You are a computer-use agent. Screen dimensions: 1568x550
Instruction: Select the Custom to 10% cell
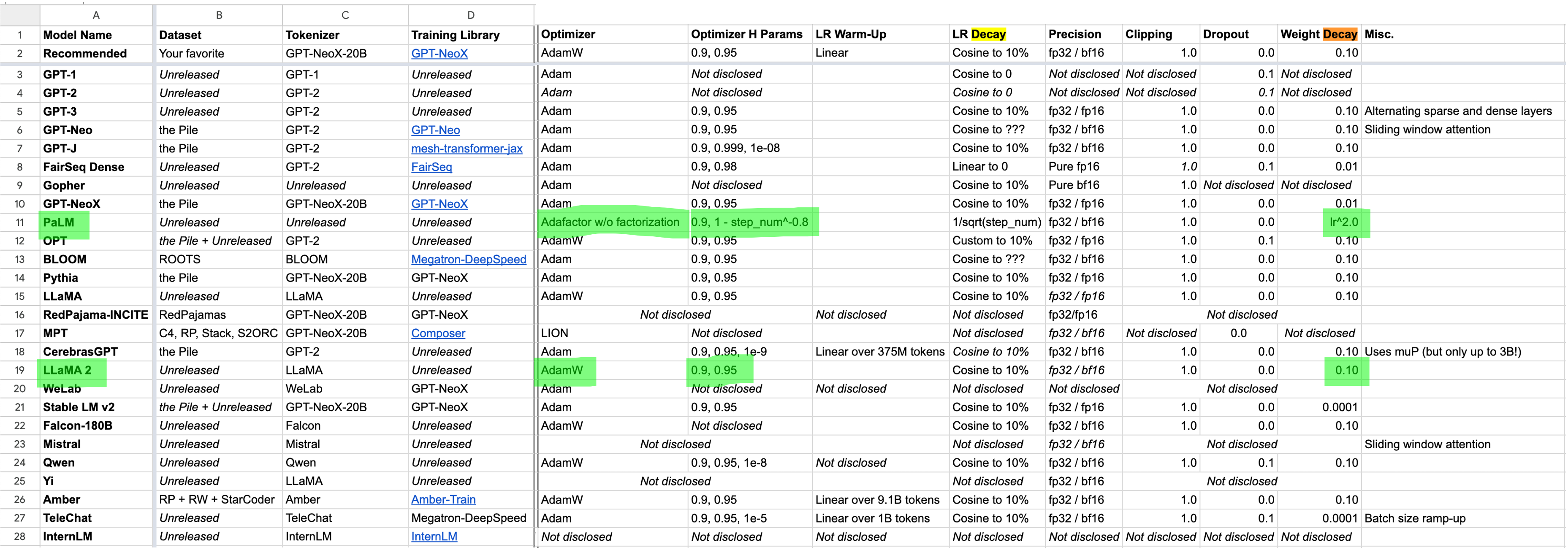(x=997, y=241)
